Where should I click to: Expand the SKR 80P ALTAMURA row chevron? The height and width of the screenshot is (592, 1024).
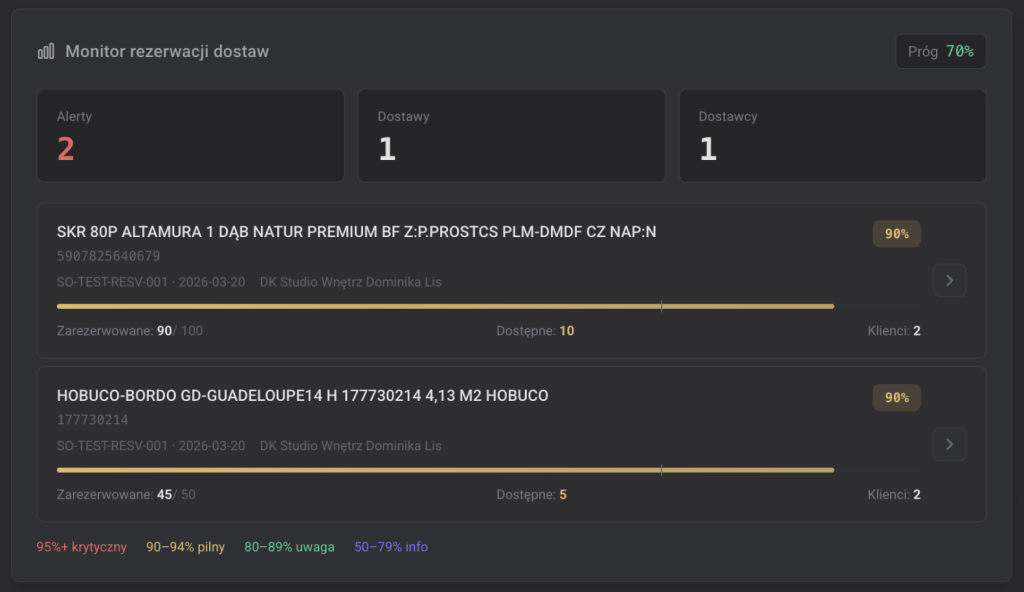tap(949, 281)
